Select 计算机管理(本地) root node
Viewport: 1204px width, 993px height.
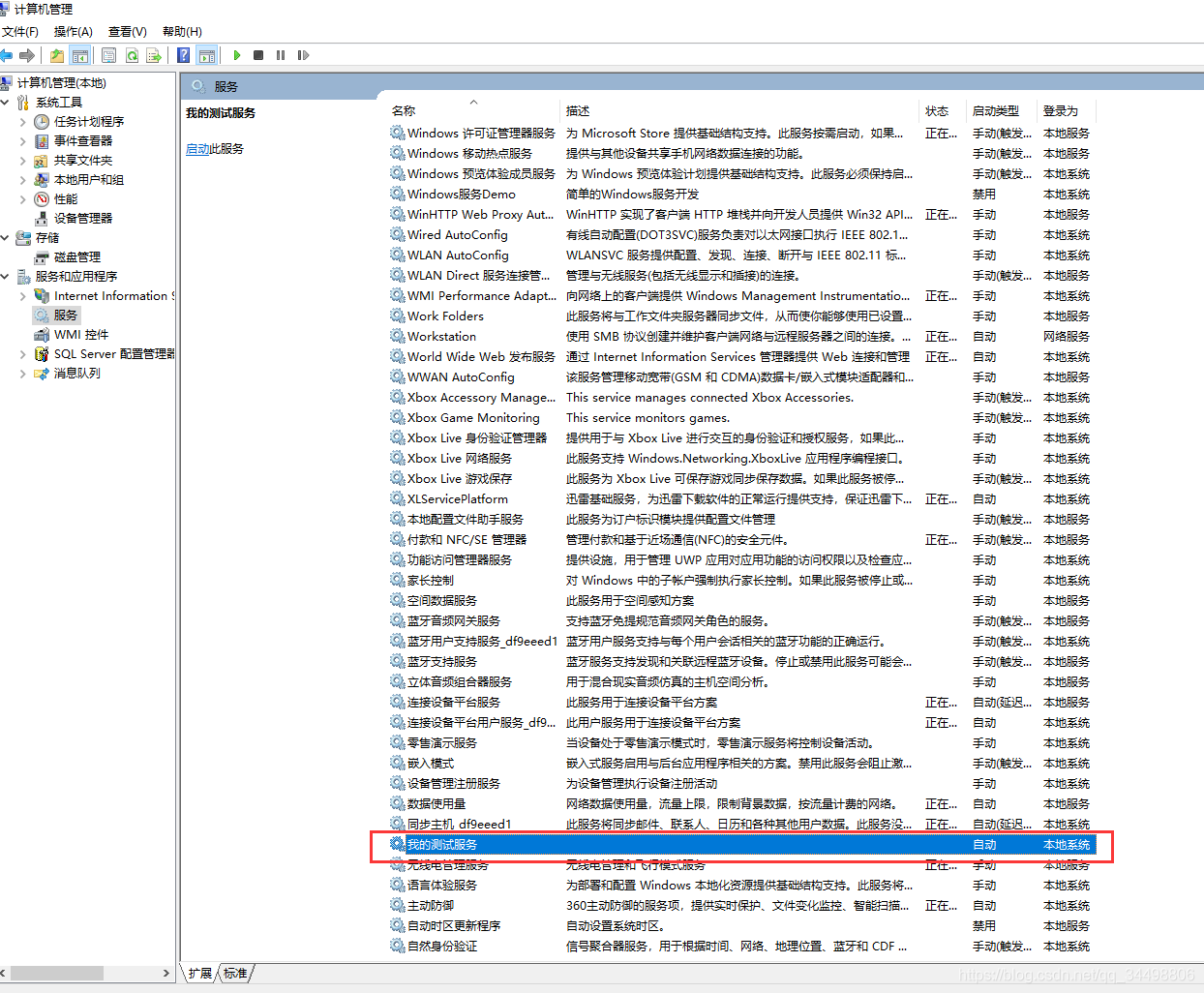coord(61,83)
